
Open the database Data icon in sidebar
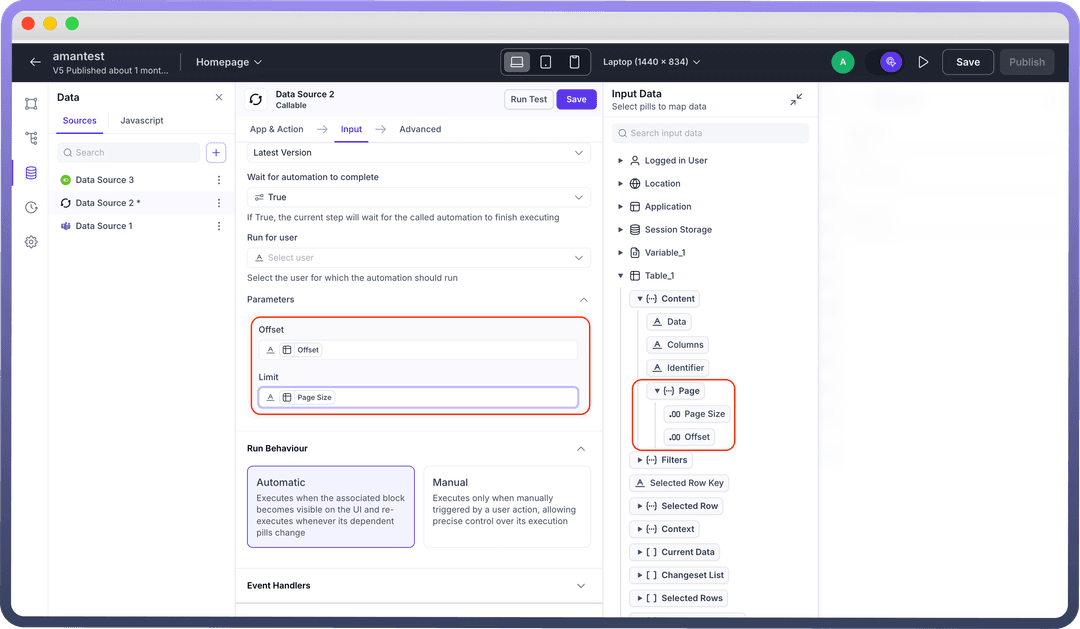(x=31, y=173)
